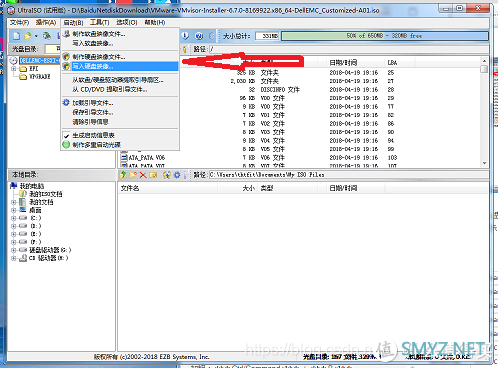498x368 pixels.
Task: Click the blue info toolbar icon
Action: [x=185, y=36]
